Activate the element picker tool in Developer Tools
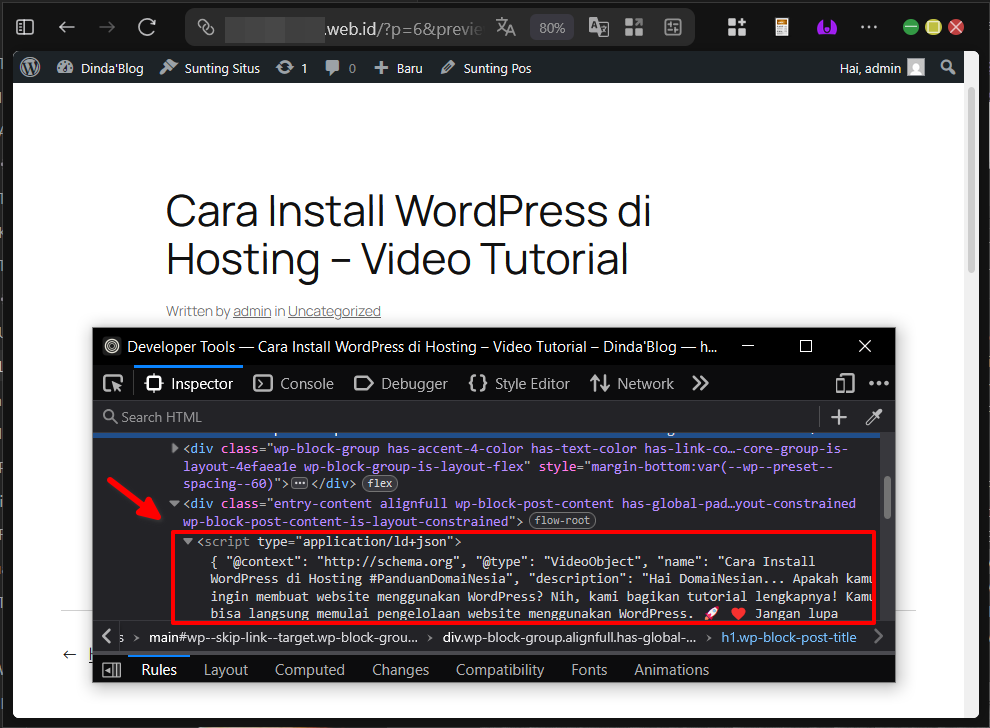Viewport: 990px width, 728px height. (113, 383)
